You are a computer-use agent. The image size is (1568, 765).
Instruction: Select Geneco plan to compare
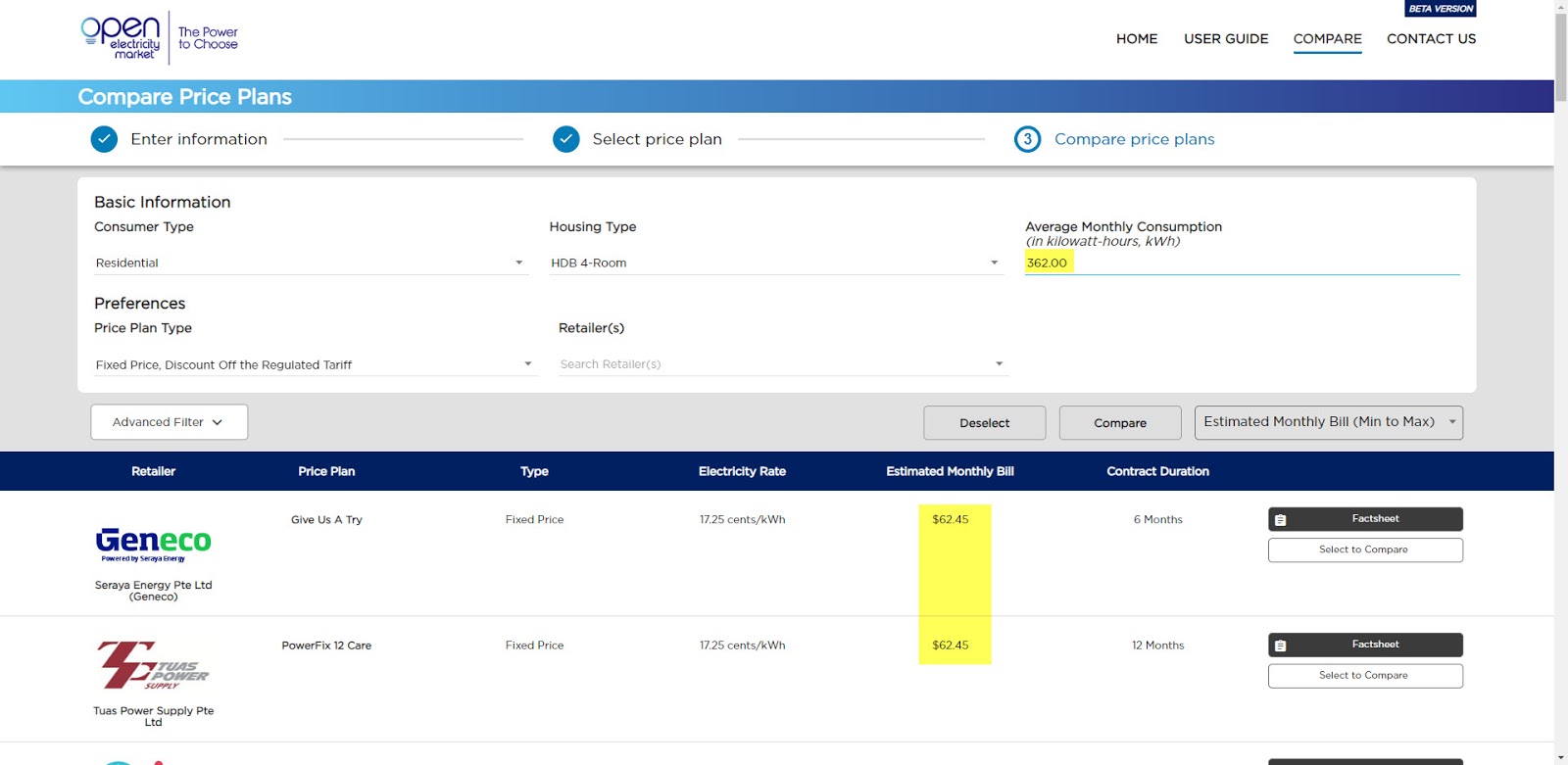(x=1365, y=550)
